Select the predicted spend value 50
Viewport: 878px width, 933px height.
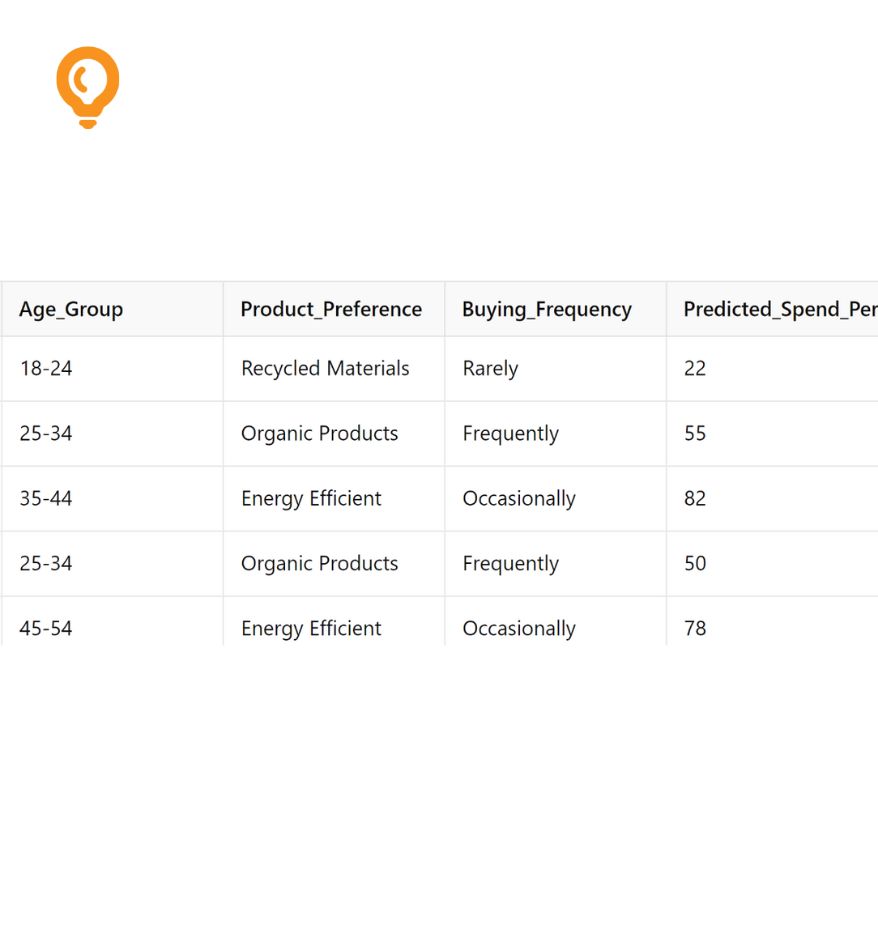tap(695, 563)
